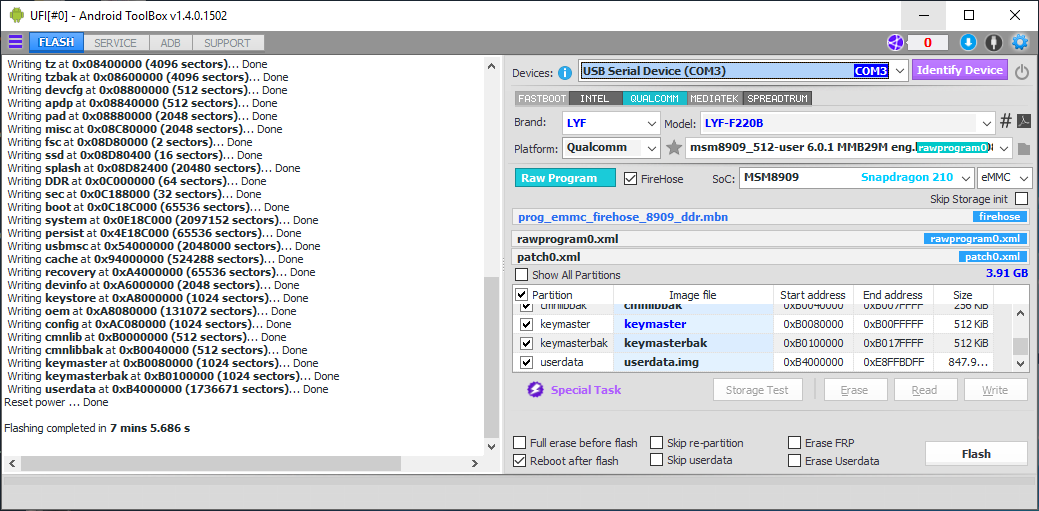Image resolution: width=1039 pixels, height=511 pixels.
Task: Click the Android robot title icon
Action: (16, 15)
